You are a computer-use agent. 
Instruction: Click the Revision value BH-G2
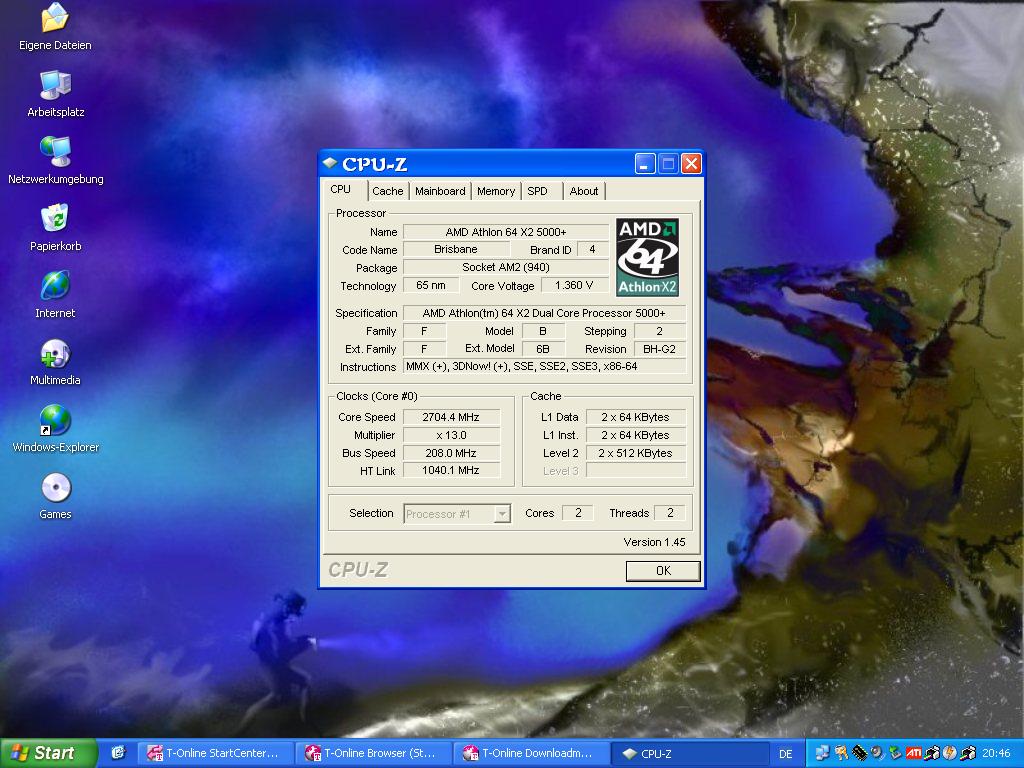coord(660,349)
